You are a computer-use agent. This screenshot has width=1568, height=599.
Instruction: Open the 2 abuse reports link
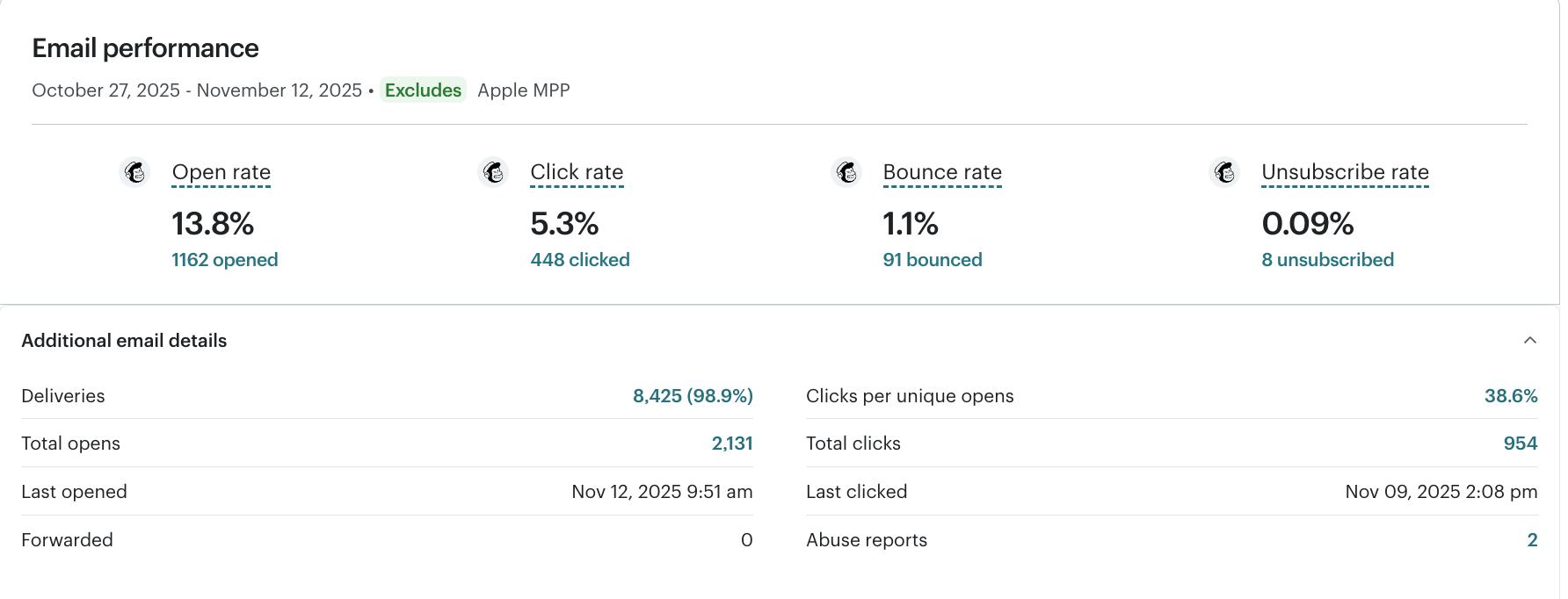pyautogui.click(x=1532, y=540)
